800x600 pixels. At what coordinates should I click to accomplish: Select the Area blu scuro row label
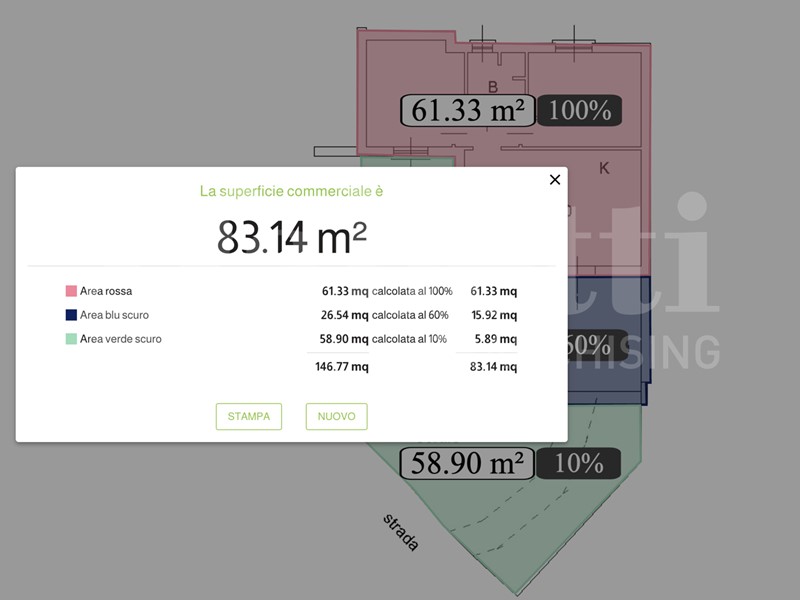114,315
